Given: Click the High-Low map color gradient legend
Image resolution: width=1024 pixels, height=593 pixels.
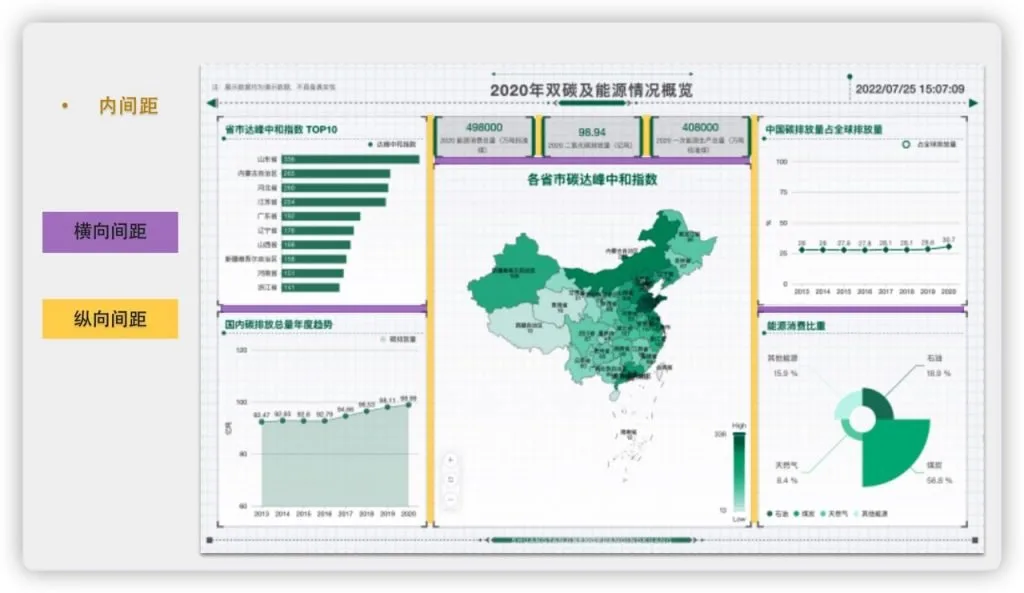Looking at the screenshot, I should pyautogui.click(x=739, y=472).
